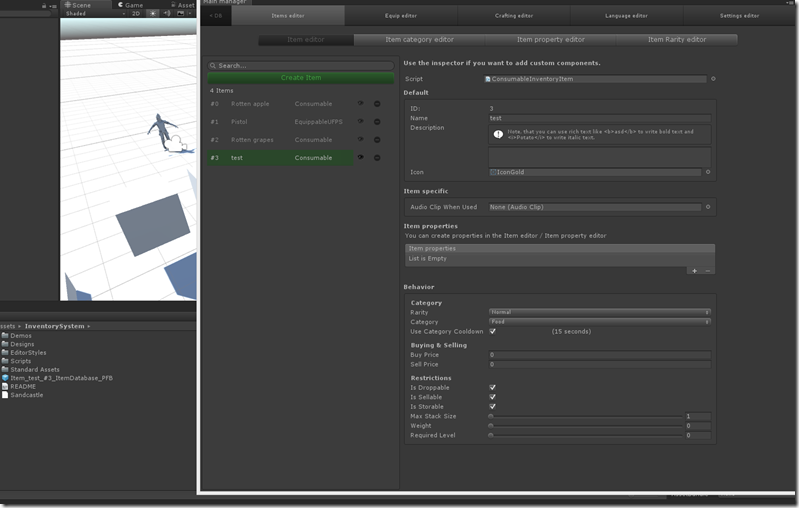Screen dimensions: 799x508
Task: Toggle scene audio speaker icon
Action: (167, 14)
